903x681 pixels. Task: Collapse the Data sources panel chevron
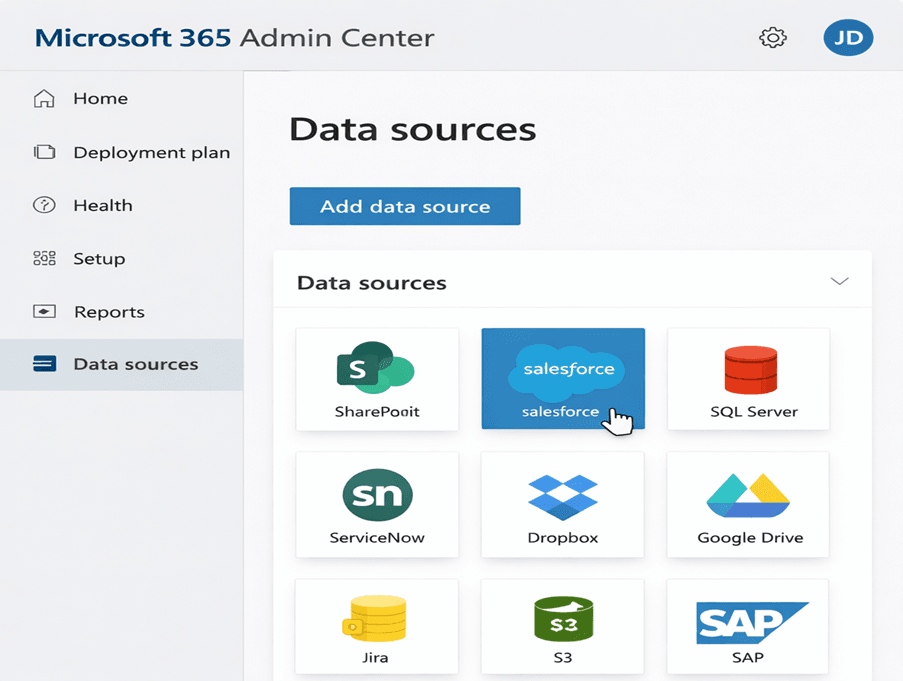(x=839, y=282)
